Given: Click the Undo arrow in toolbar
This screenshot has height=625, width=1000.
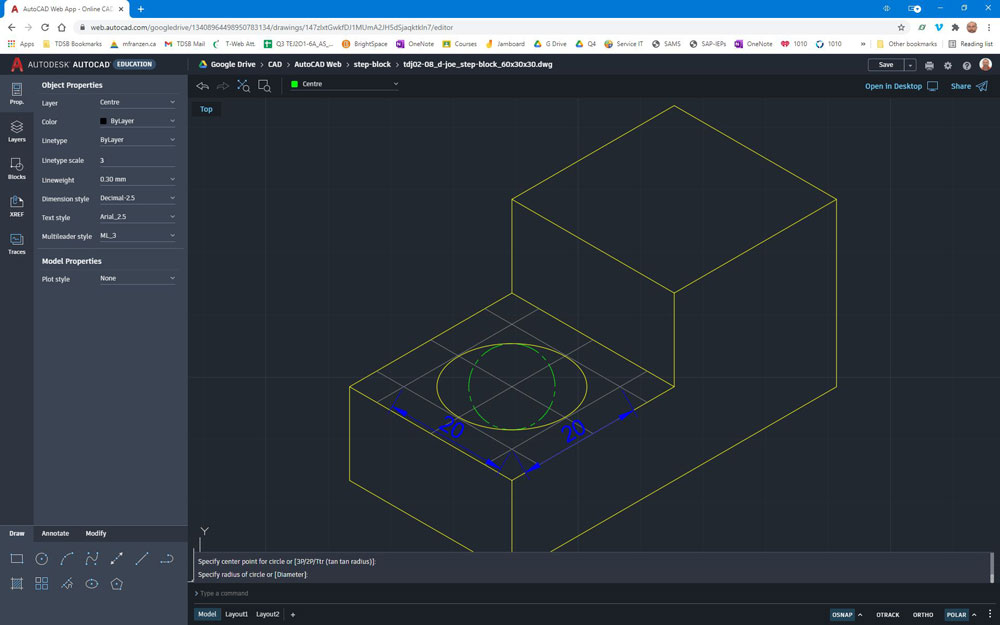Looking at the screenshot, I should tap(203, 86).
